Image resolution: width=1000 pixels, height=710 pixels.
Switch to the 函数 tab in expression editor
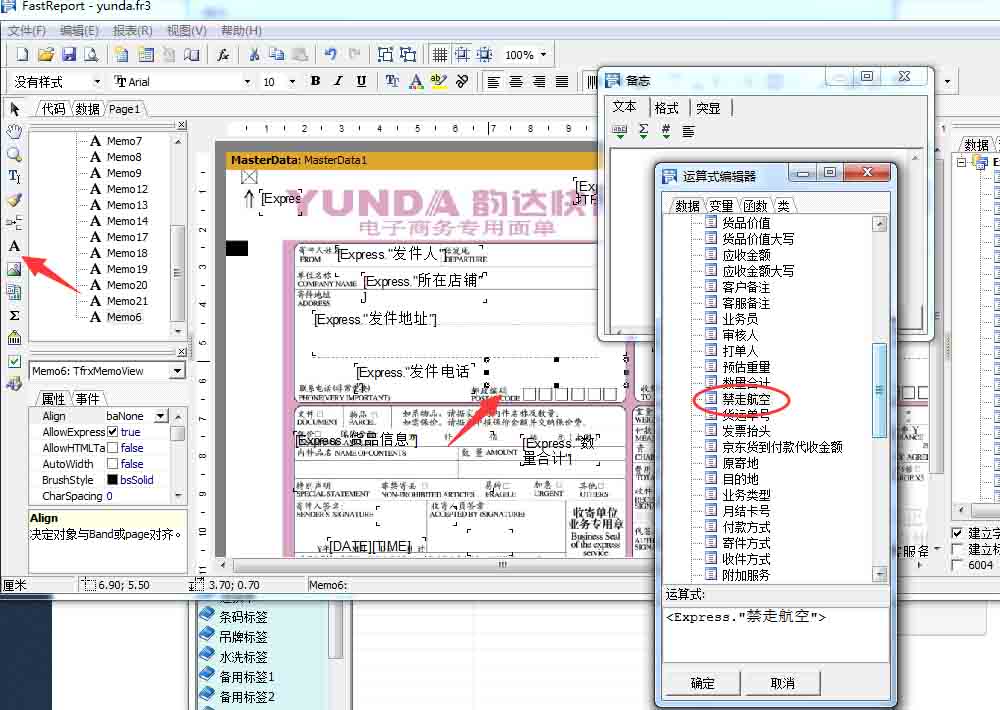(x=754, y=206)
